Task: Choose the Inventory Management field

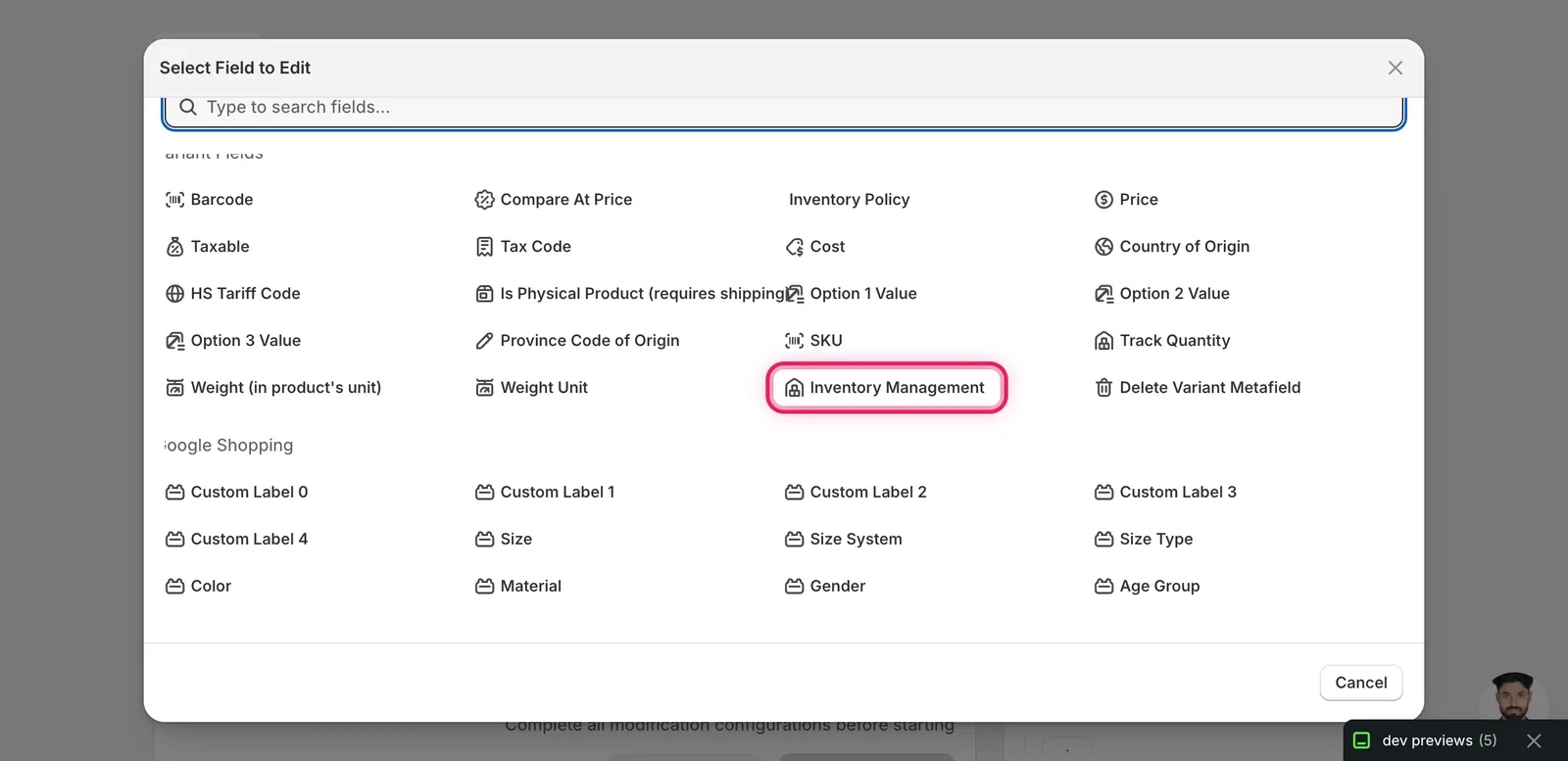Action: (886, 388)
